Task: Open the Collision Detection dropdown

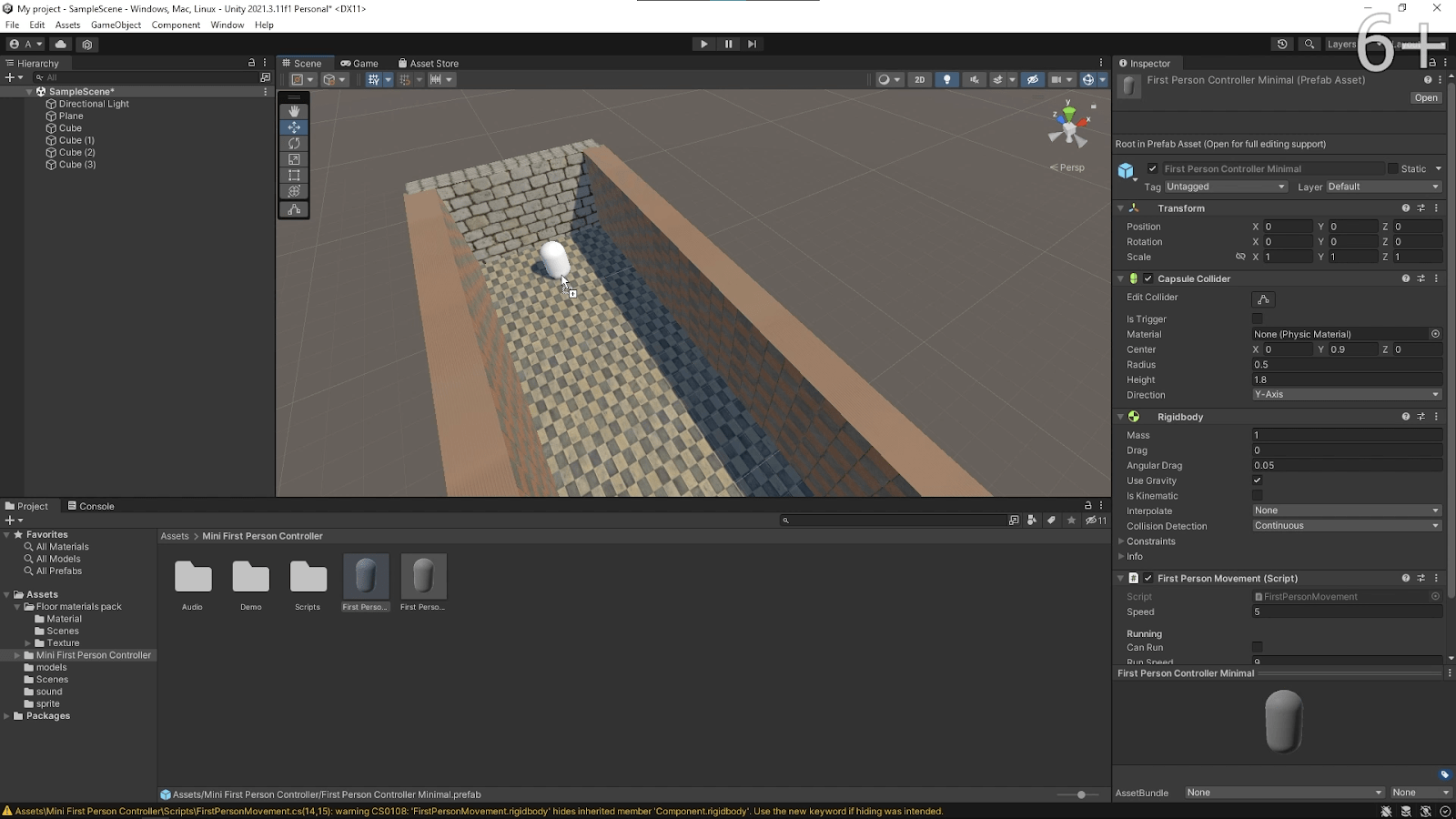Action: tap(1347, 526)
